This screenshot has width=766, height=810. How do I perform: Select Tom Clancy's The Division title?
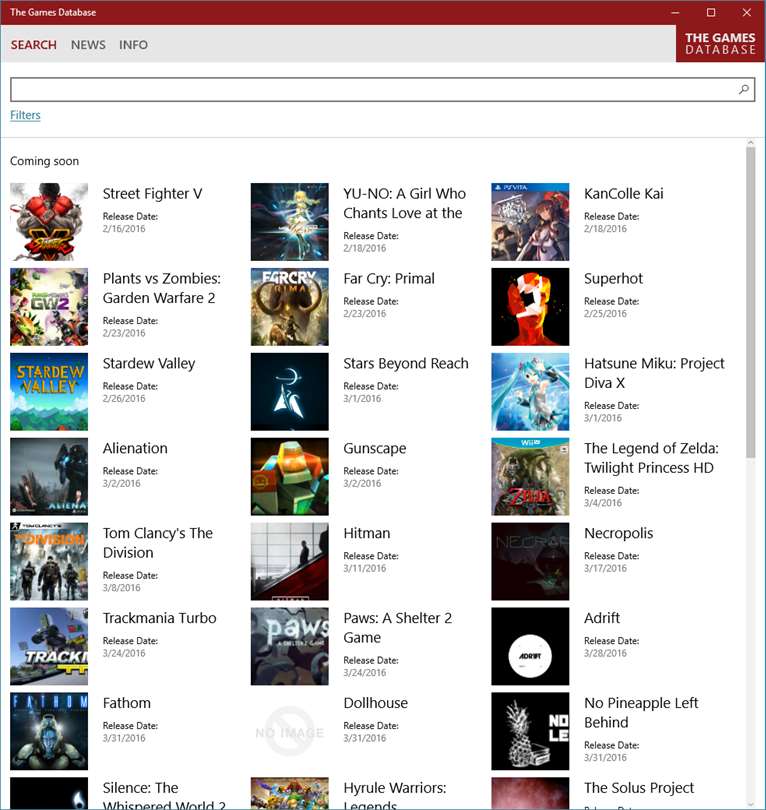click(158, 543)
